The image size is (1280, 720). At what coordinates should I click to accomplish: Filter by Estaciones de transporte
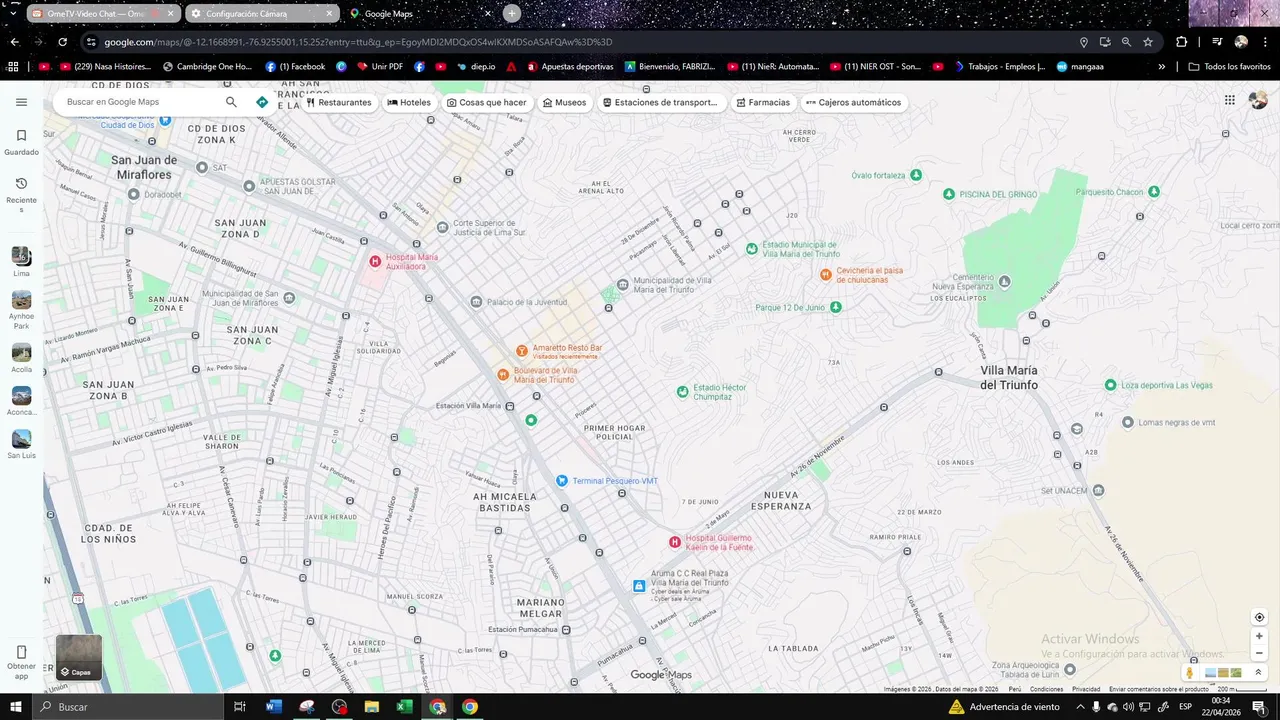pyautogui.click(x=660, y=102)
